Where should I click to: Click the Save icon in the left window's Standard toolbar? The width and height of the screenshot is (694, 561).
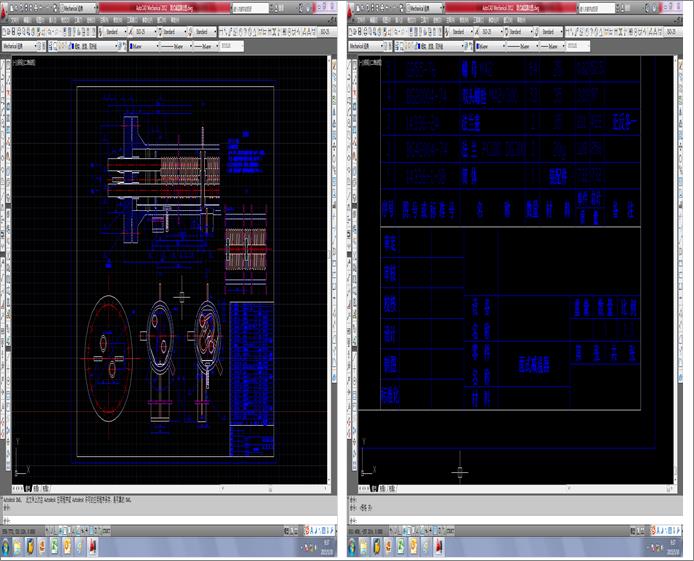pos(14,32)
